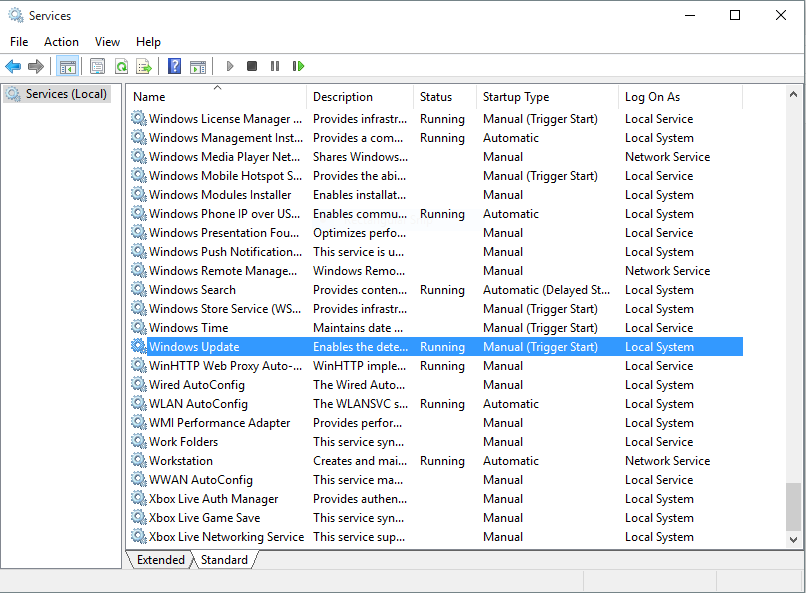Select Services (Local) tree node
Screen dimensions: 806x593
[x=57, y=94]
